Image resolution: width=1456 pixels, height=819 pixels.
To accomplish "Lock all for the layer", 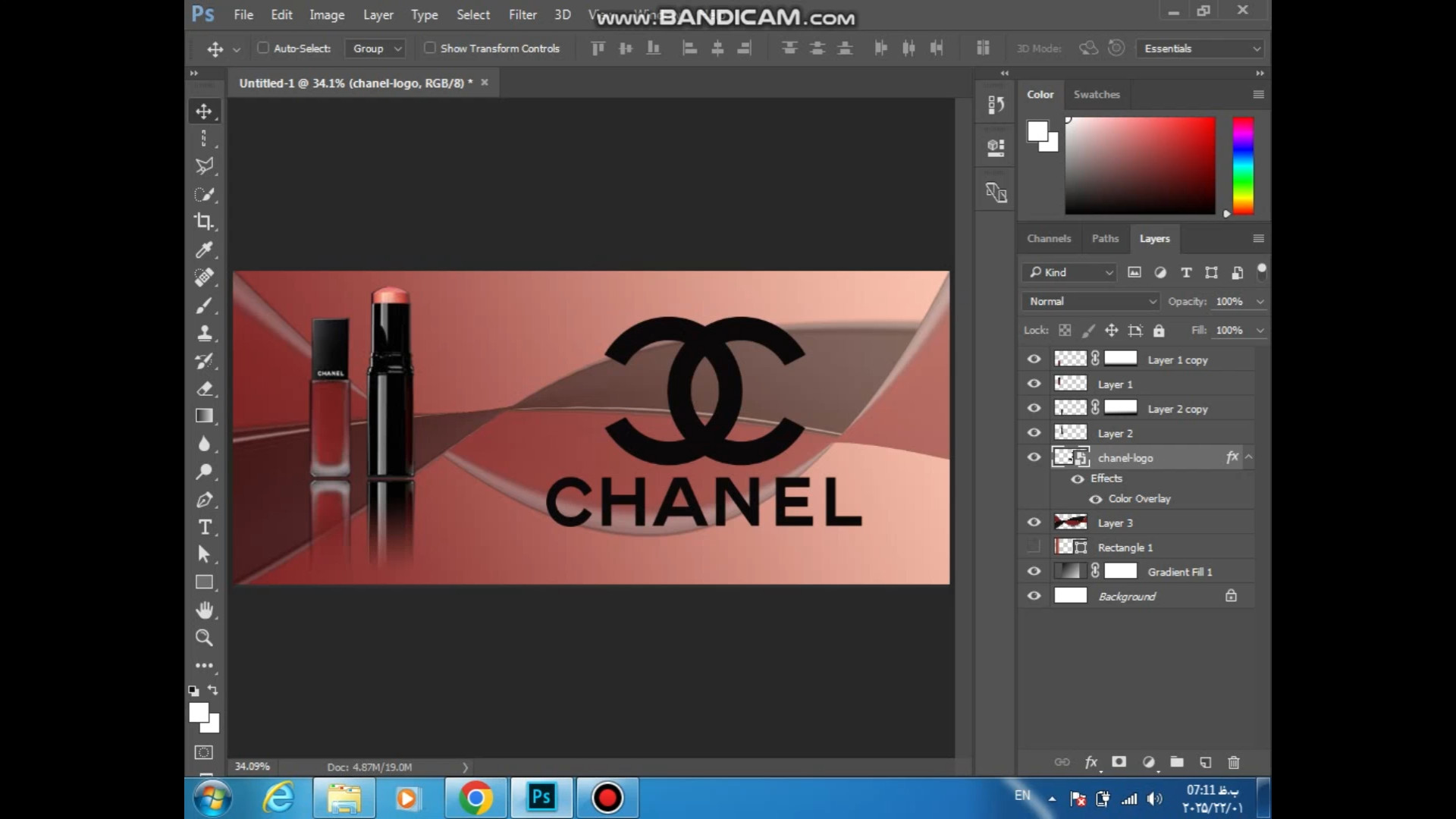I will tap(1159, 331).
